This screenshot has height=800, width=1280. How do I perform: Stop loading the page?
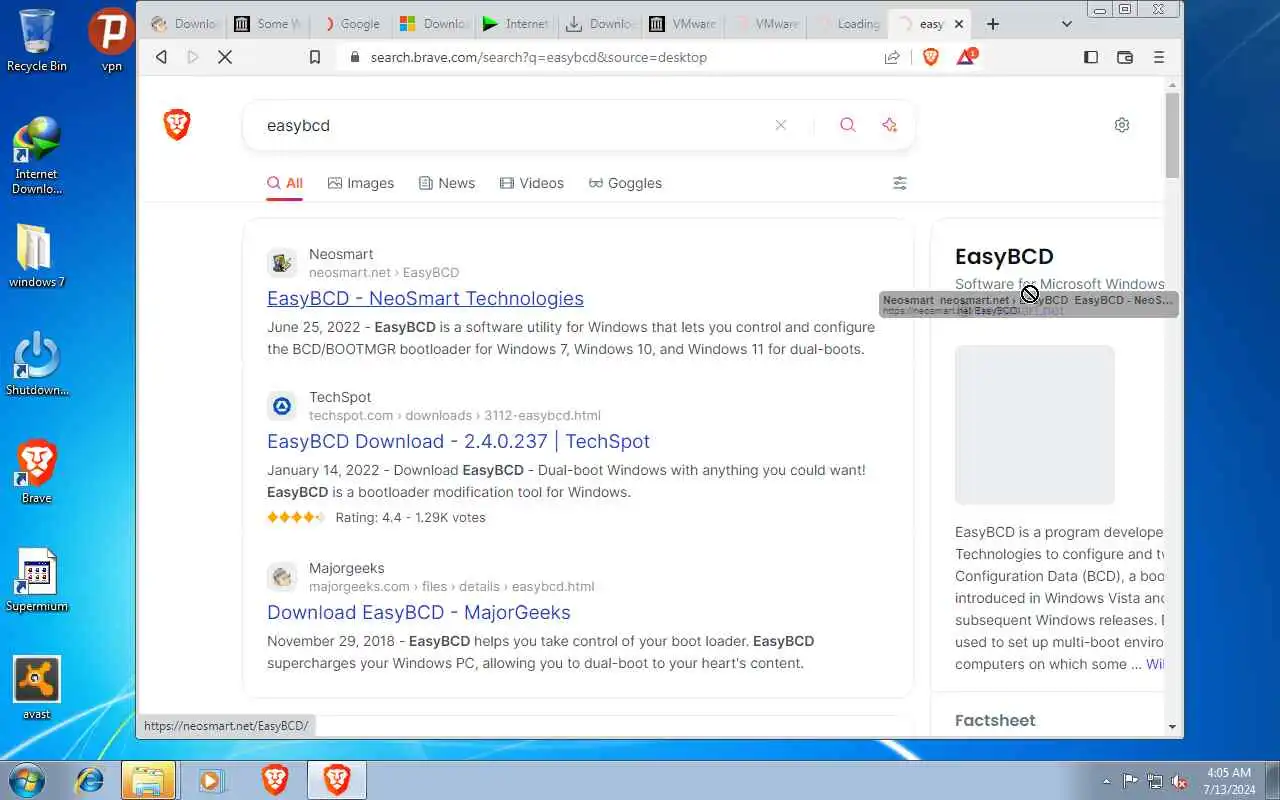(x=225, y=57)
